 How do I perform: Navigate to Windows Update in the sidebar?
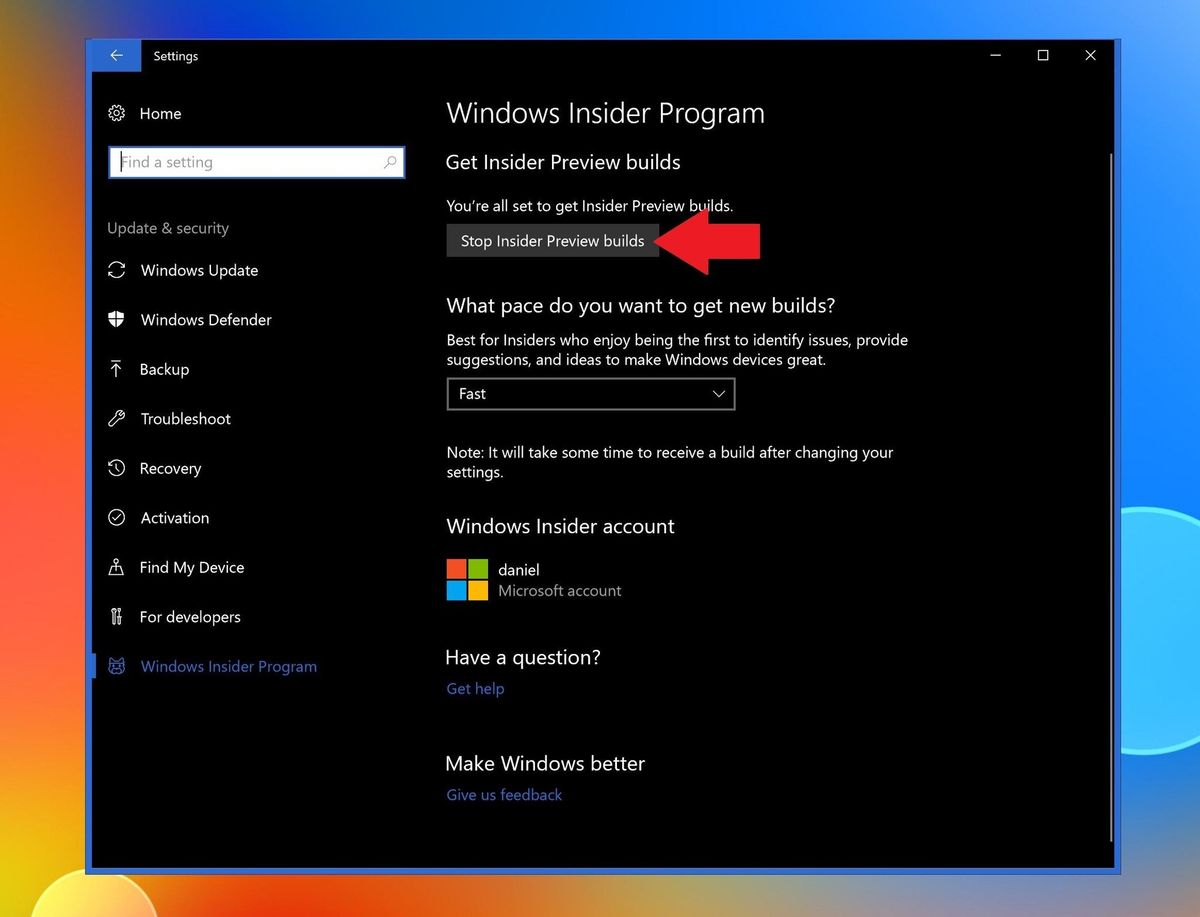pyautogui.click(x=198, y=270)
